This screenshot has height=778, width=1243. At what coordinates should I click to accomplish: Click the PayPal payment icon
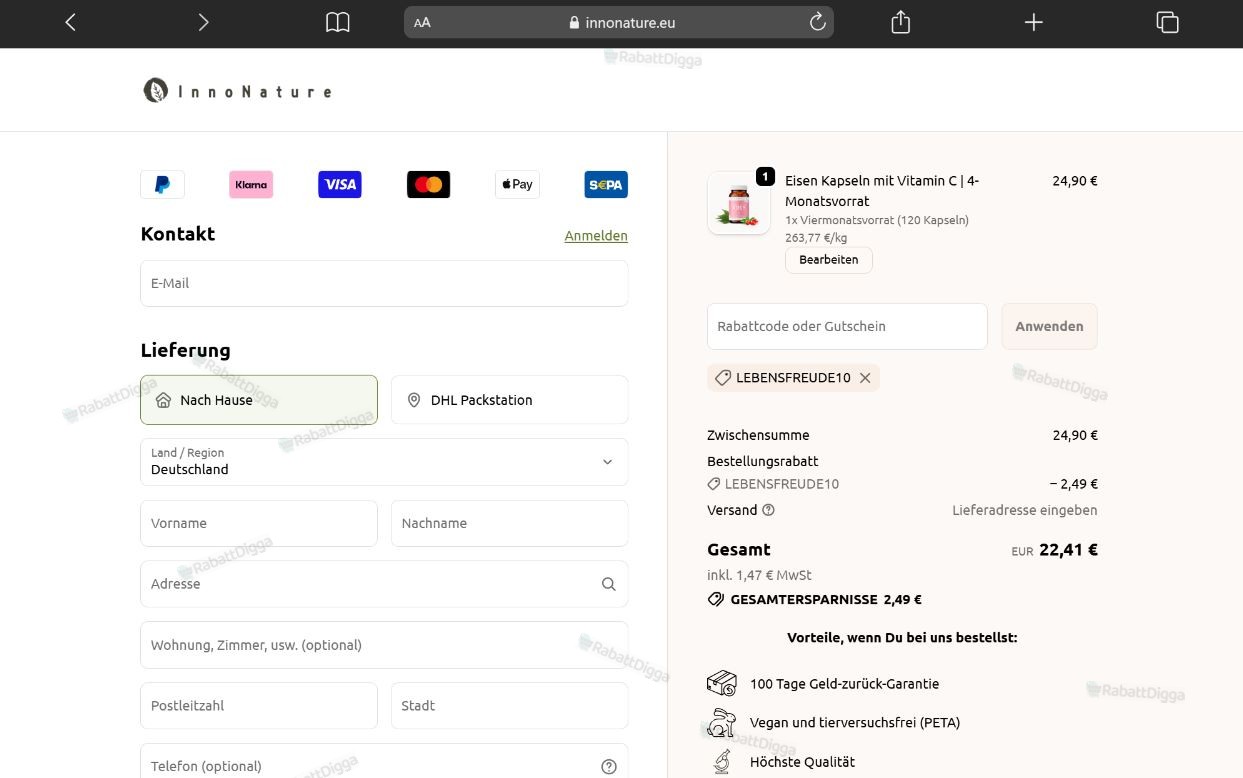(x=162, y=185)
